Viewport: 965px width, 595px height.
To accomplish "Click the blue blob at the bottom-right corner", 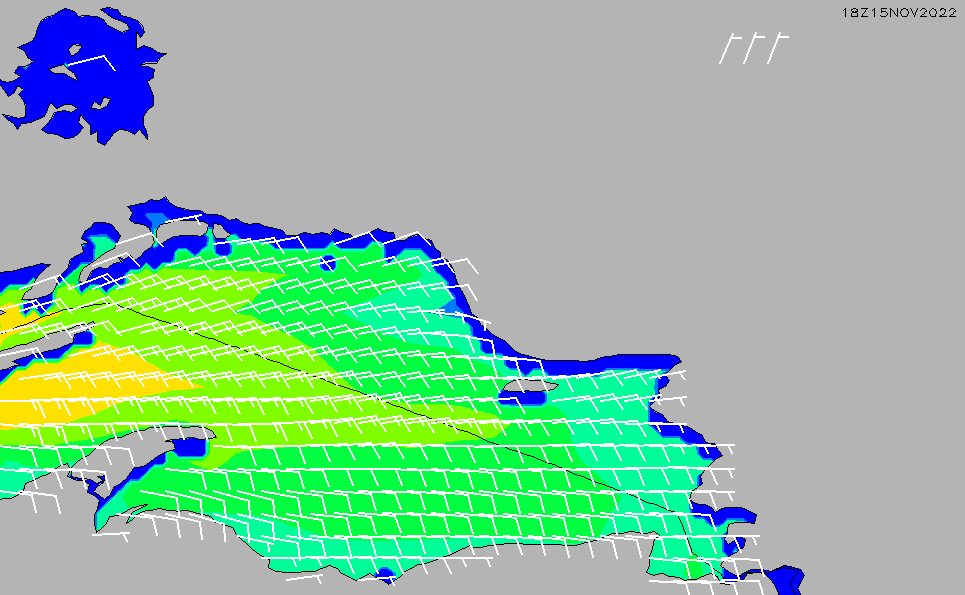I will 786,579.
